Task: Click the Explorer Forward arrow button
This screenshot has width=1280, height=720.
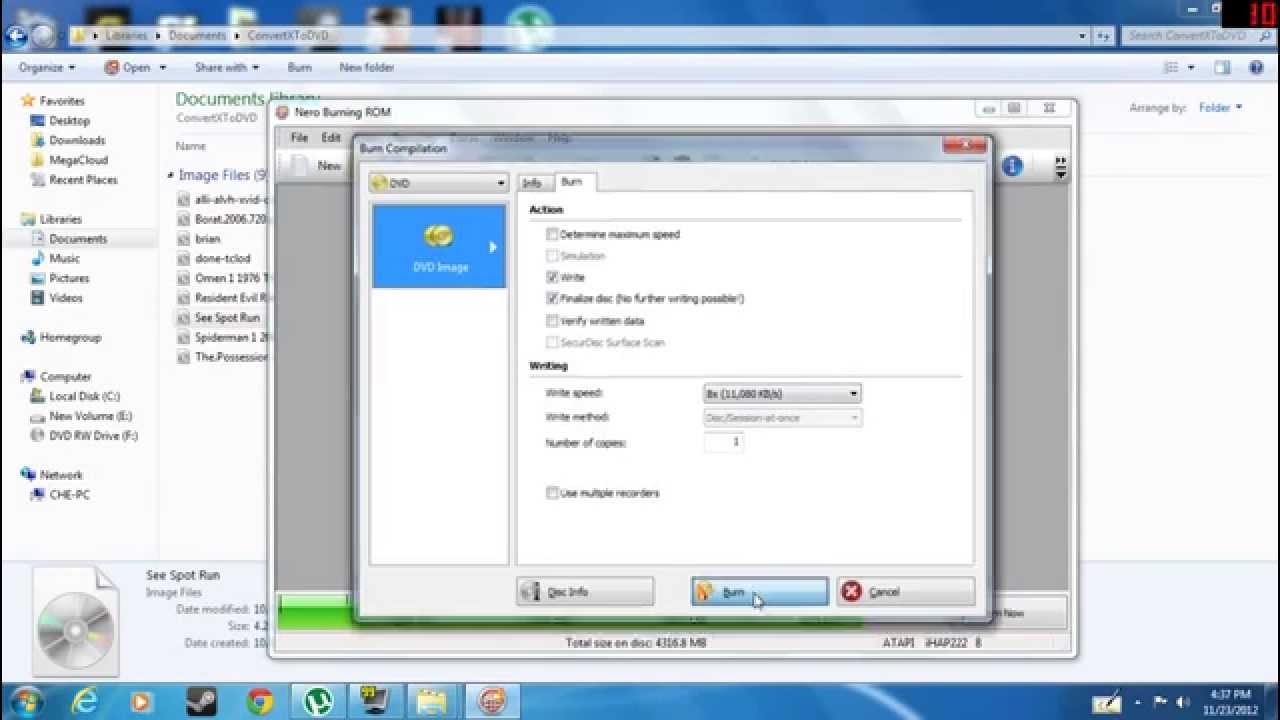Action: [44, 36]
